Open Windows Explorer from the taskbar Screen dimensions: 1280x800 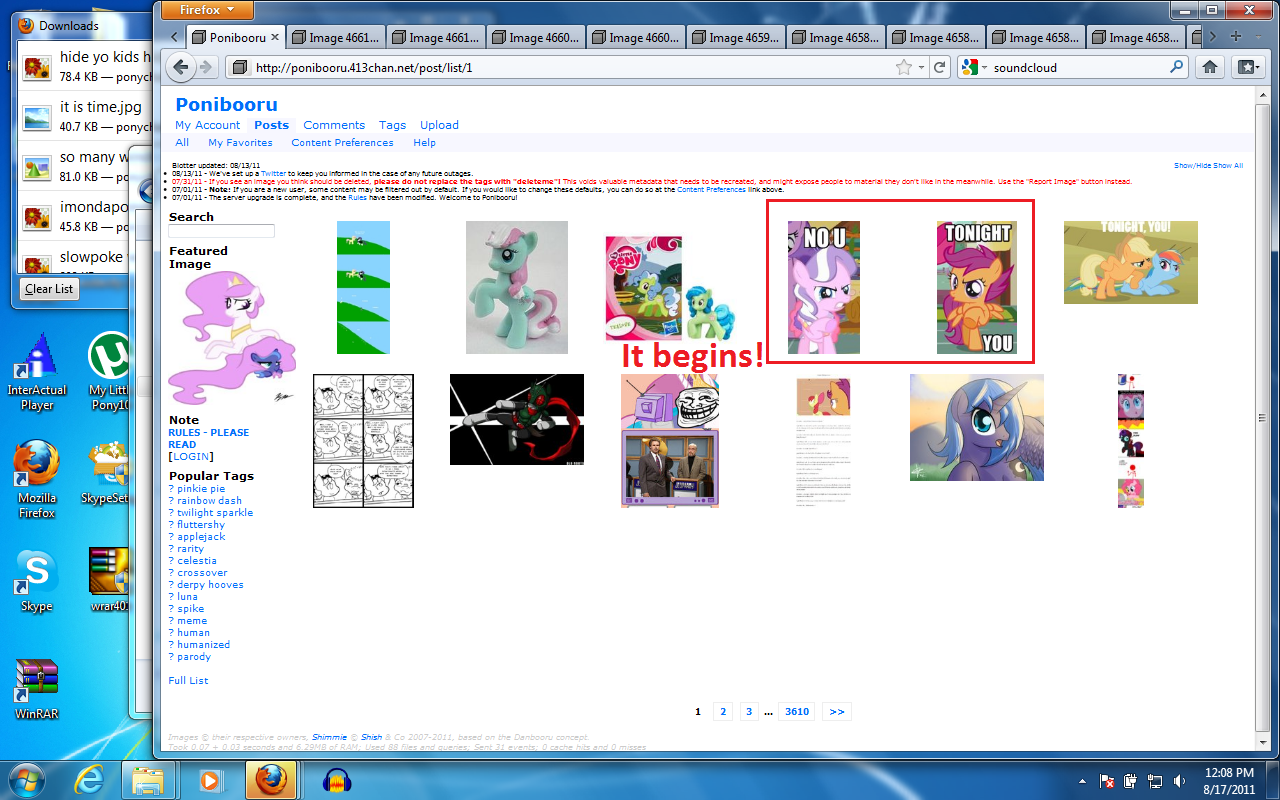click(148, 780)
